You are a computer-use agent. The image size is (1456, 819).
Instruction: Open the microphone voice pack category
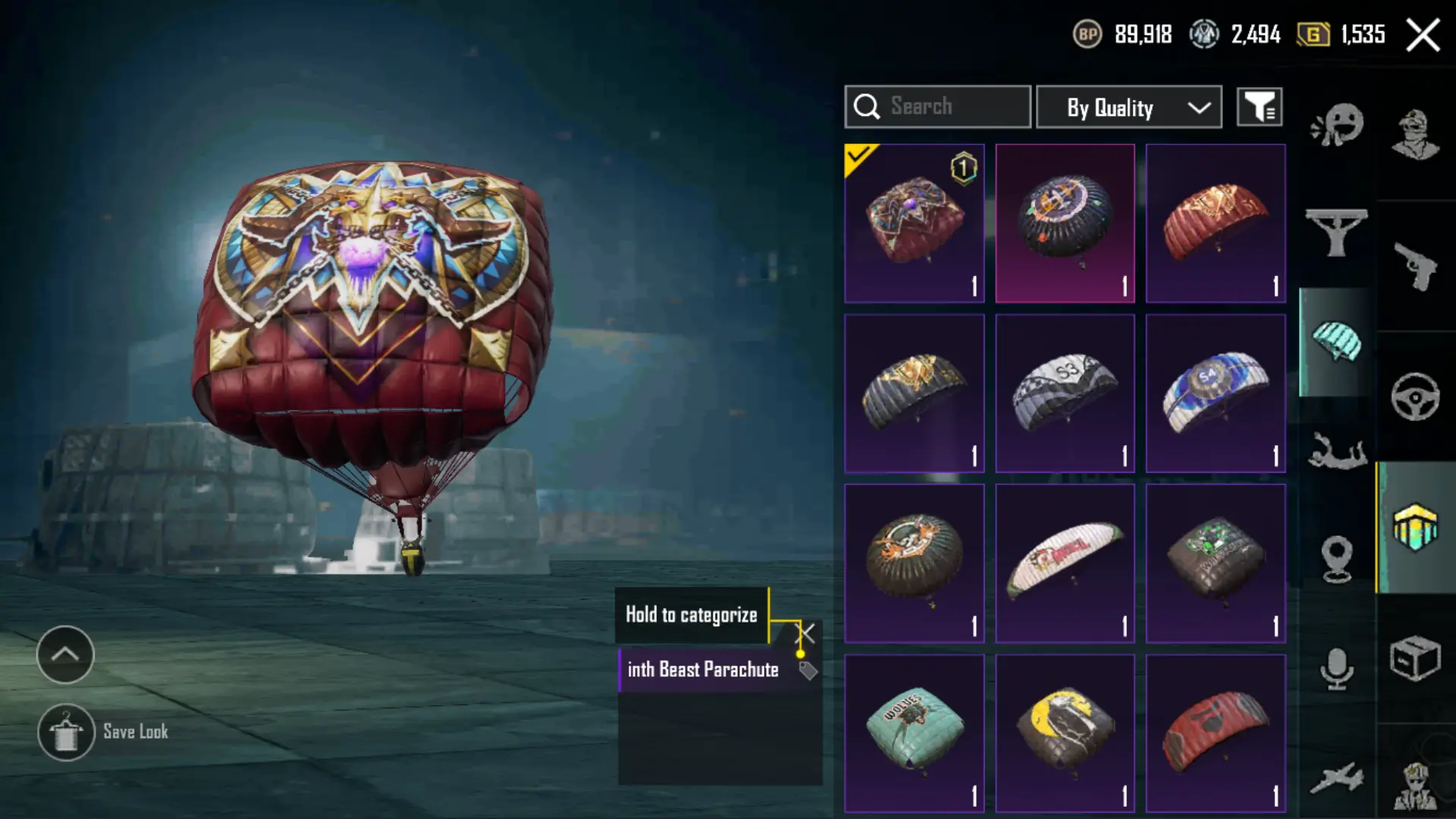[1336, 669]
